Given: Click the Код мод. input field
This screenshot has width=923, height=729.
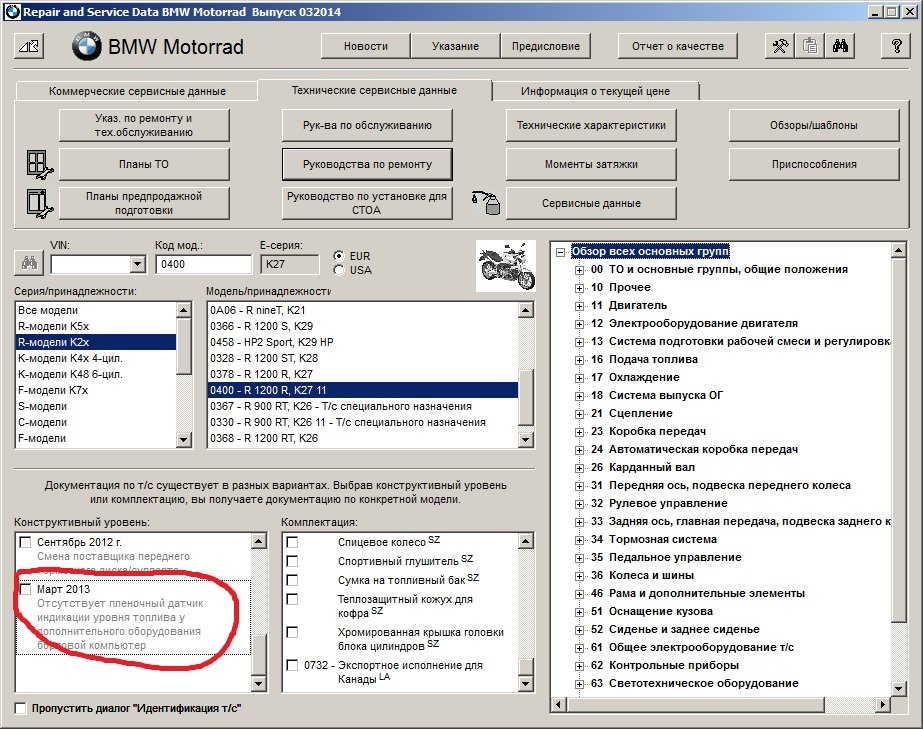Looking at the screenshot, I should pyautogui.click(x=203, y=264).
